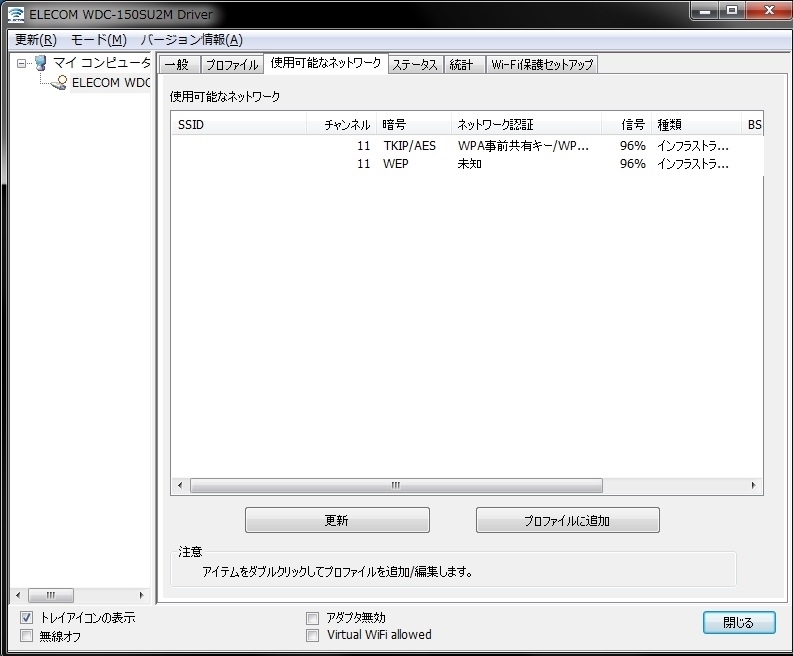793x656 pixels.
Task: Select the TKIP/AES network row
Action: tap(467, 146)
